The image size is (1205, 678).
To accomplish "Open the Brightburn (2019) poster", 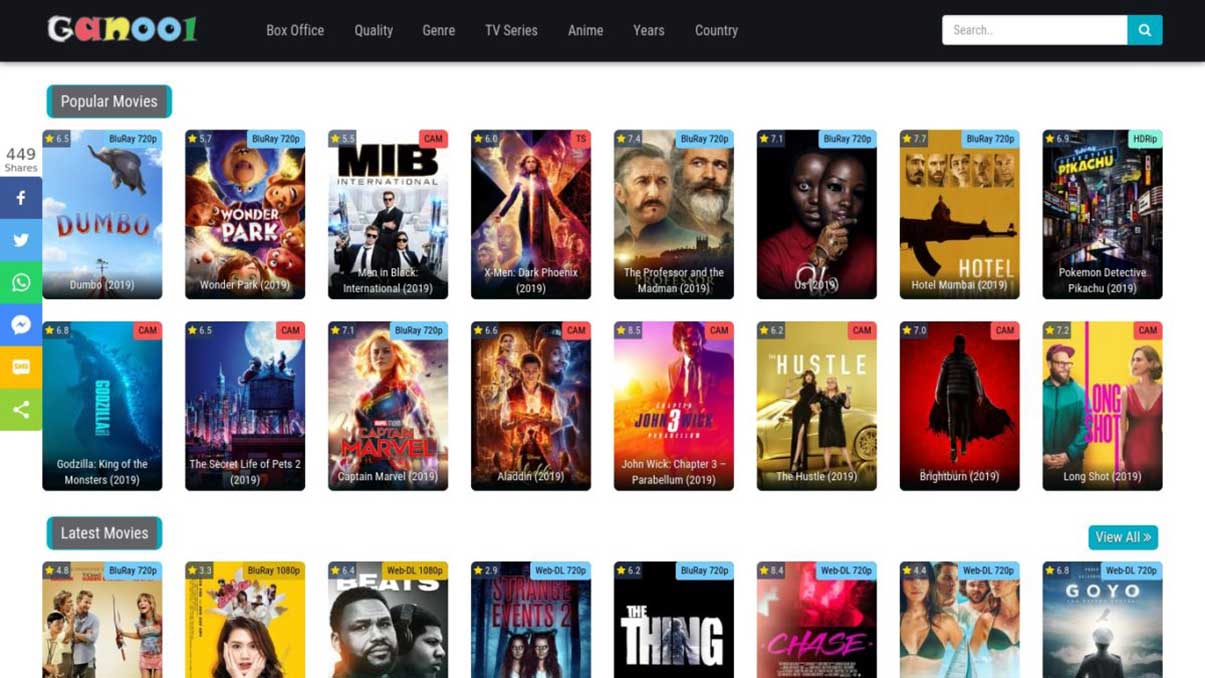I will click(x=960, y=406).
